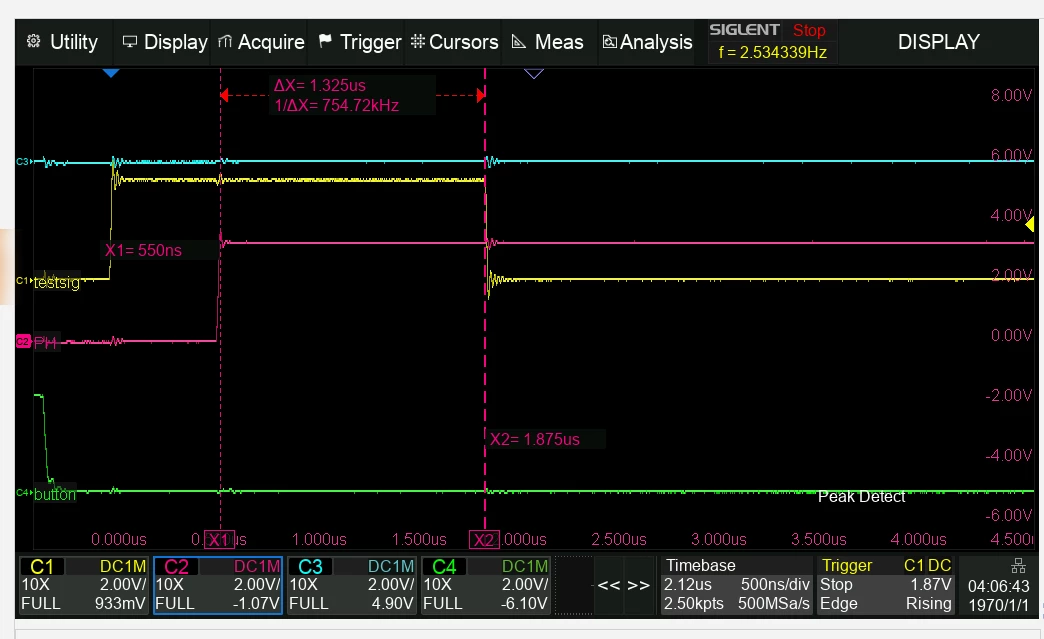Click the Analysis chart icon
This screenshot has width=1044, height=639.
click(x=609, y=42)
